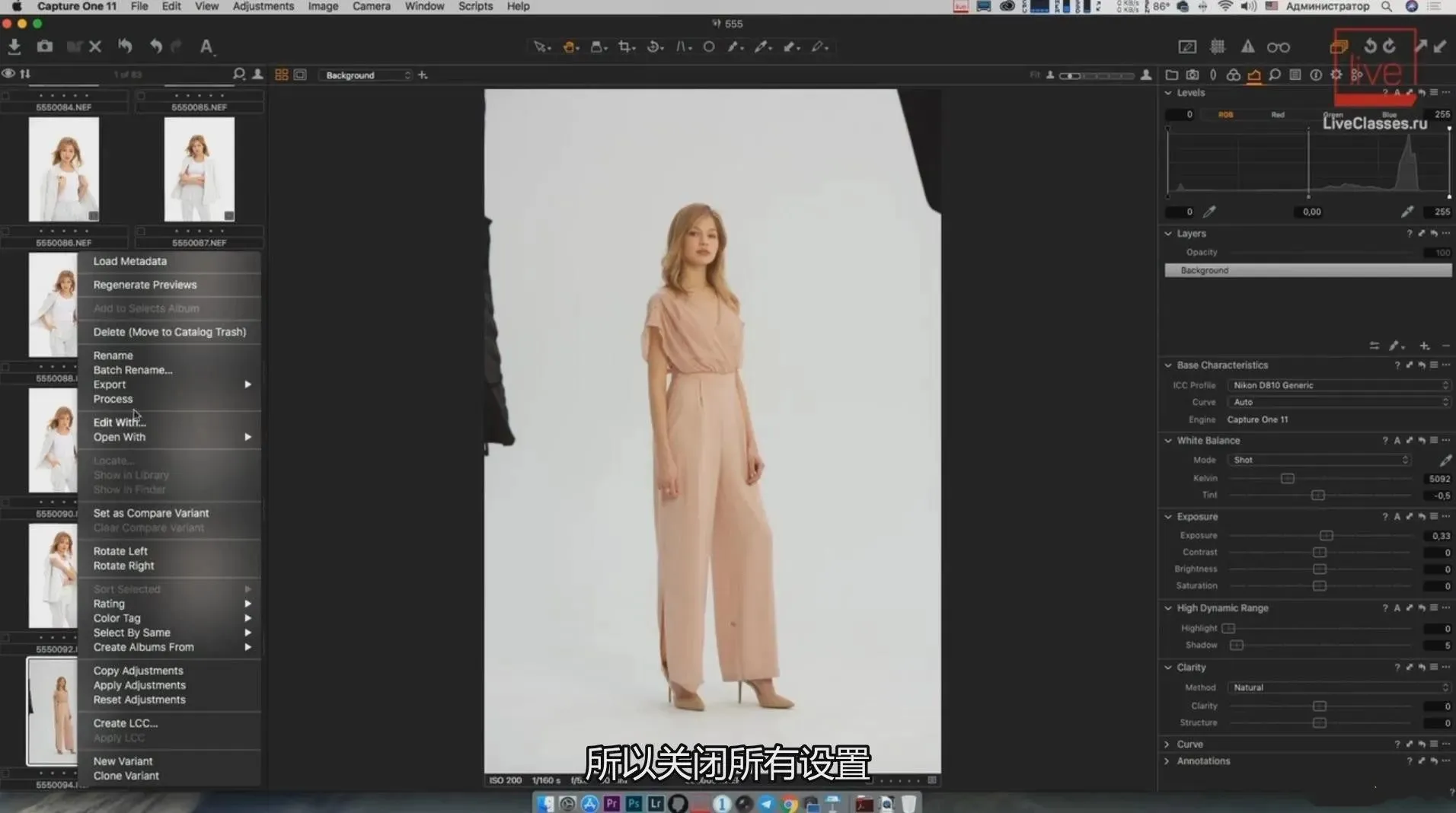1456x813 pixels.
Task: Open White Balance Mode Shot dropdown
Action: [1320, 460]
